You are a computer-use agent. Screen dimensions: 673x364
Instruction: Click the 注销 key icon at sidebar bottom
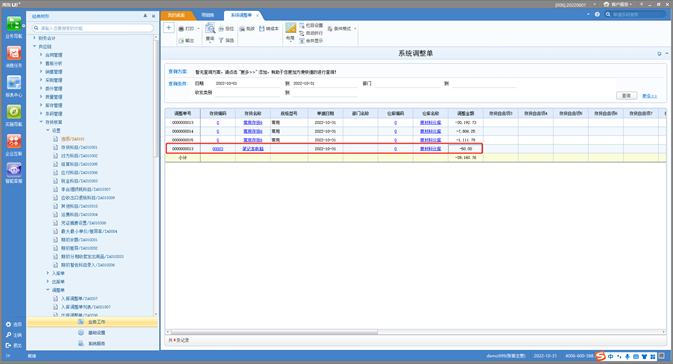(x=8, y=335)
